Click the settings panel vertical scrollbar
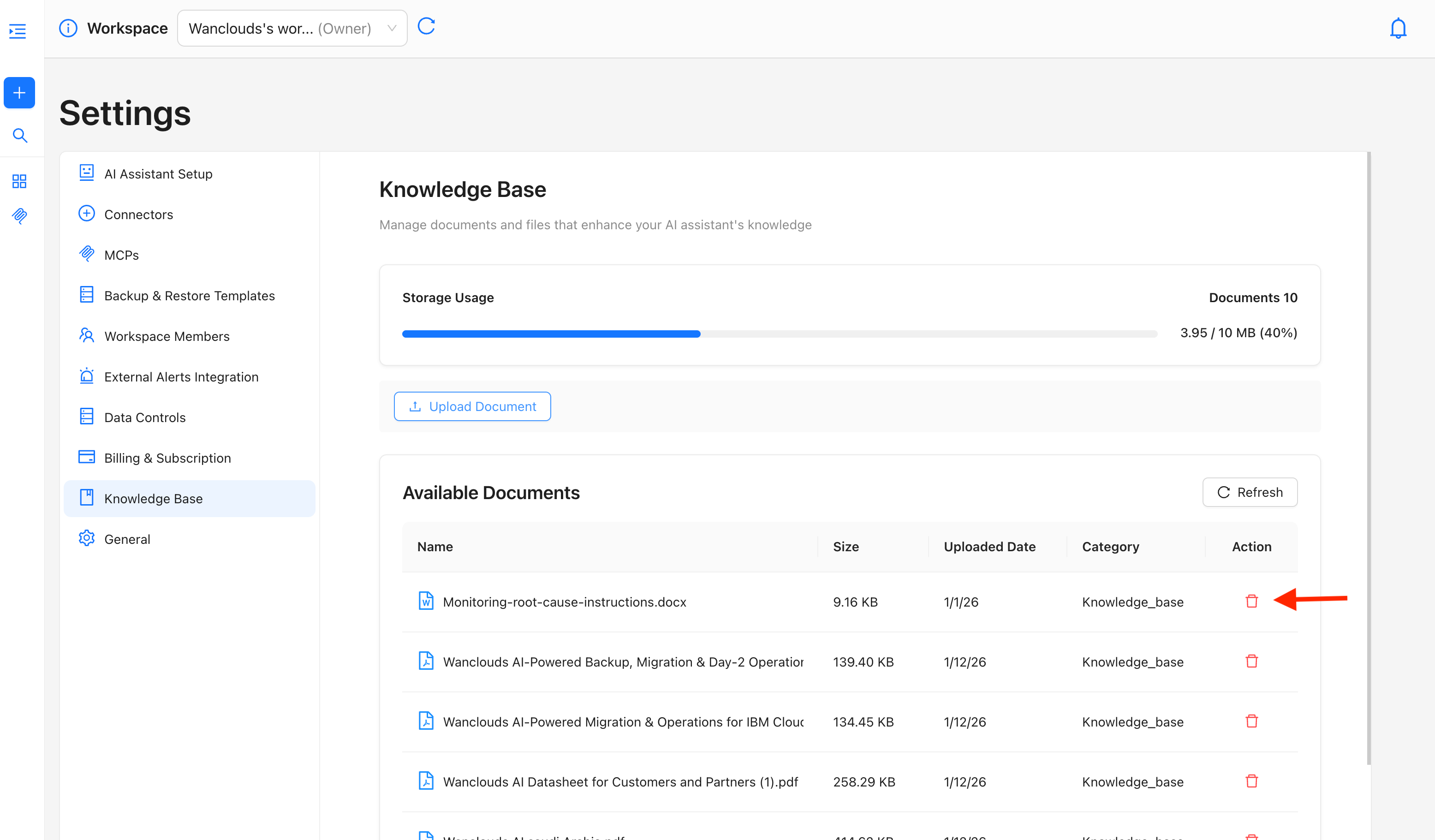 [1369, 456]
